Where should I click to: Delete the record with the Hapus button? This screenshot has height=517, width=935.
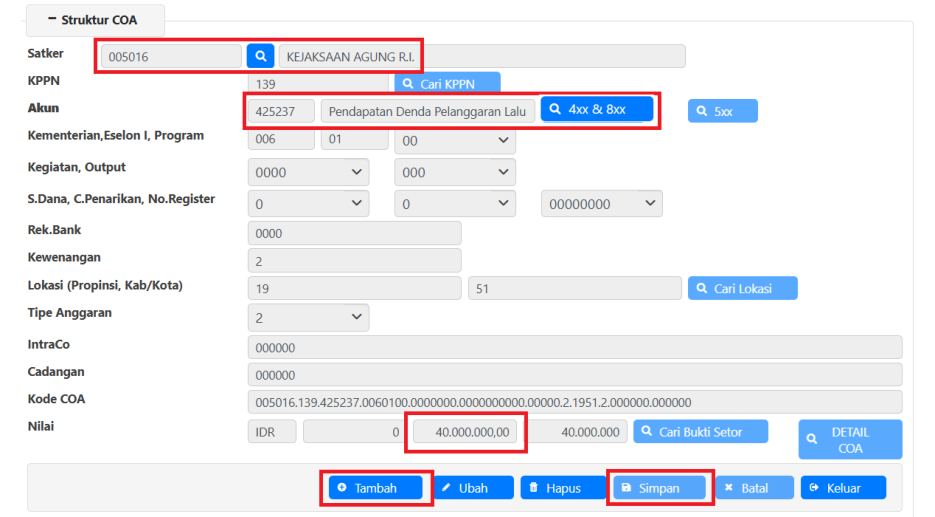point(563,488)
